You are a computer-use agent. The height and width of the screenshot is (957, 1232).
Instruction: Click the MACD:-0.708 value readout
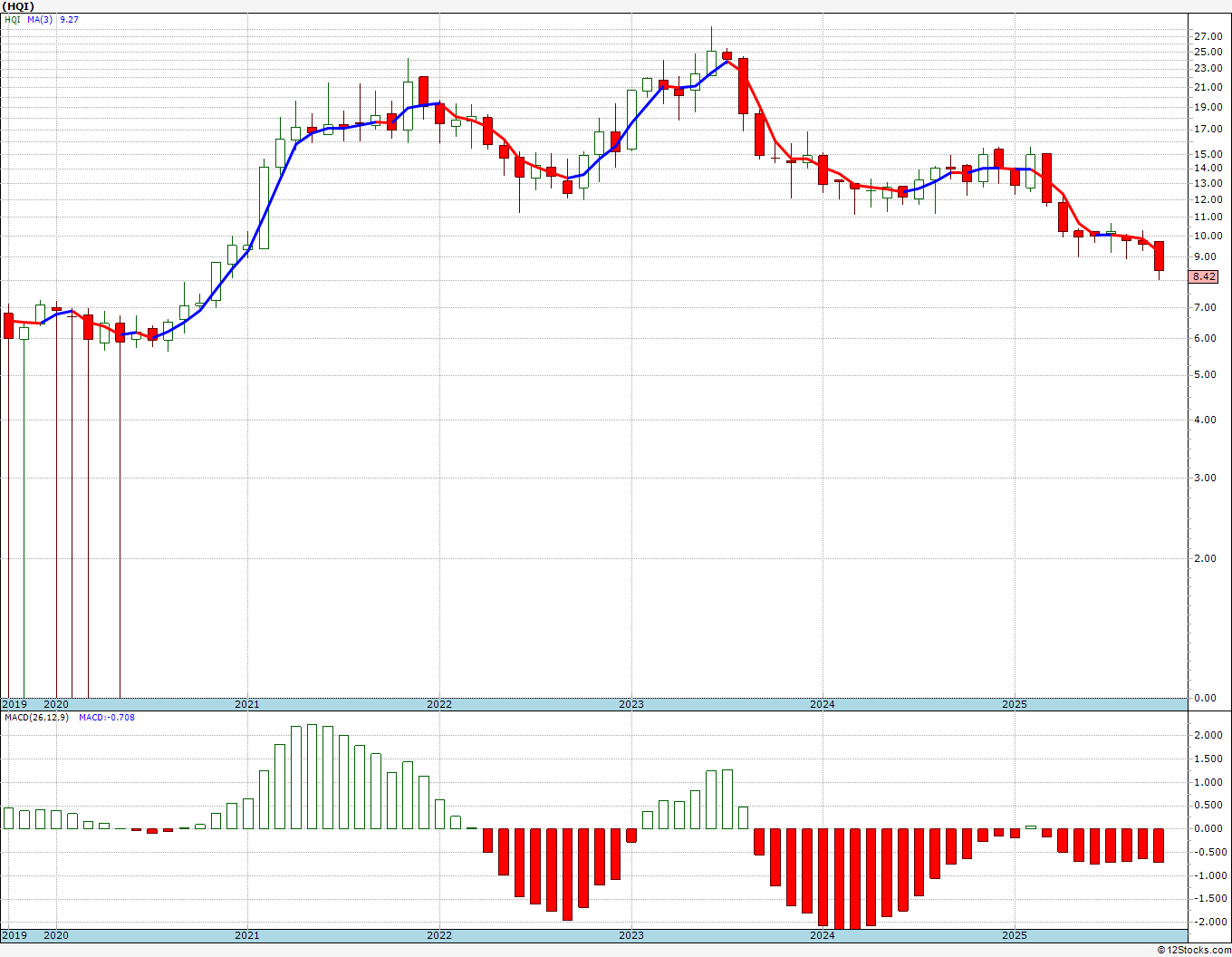point(107,718)
